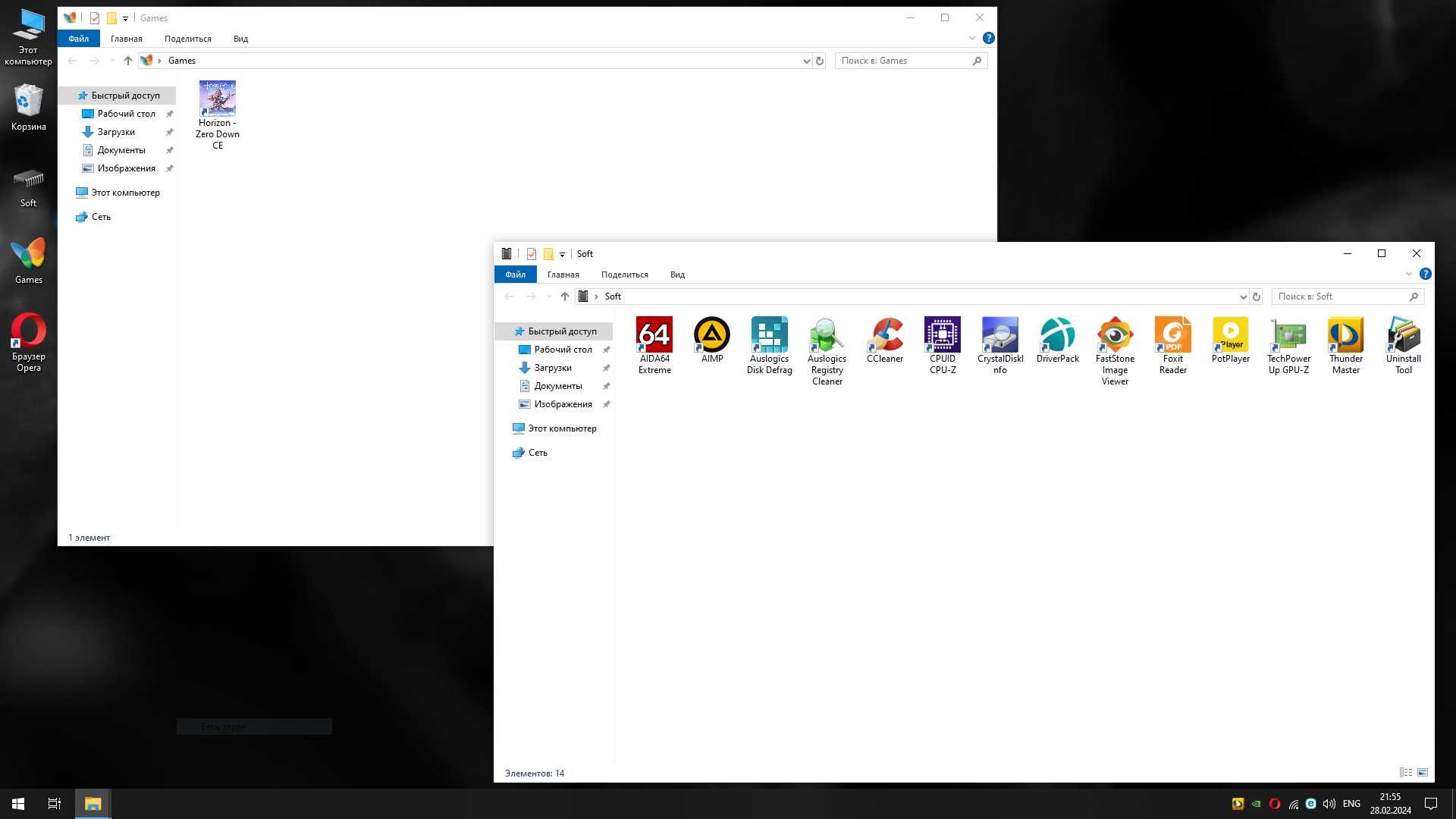The height and width of the screenshot is (819, 1456).
Task: Toggle pin for Загрузки shortcut
Action: tap(170, 131)
